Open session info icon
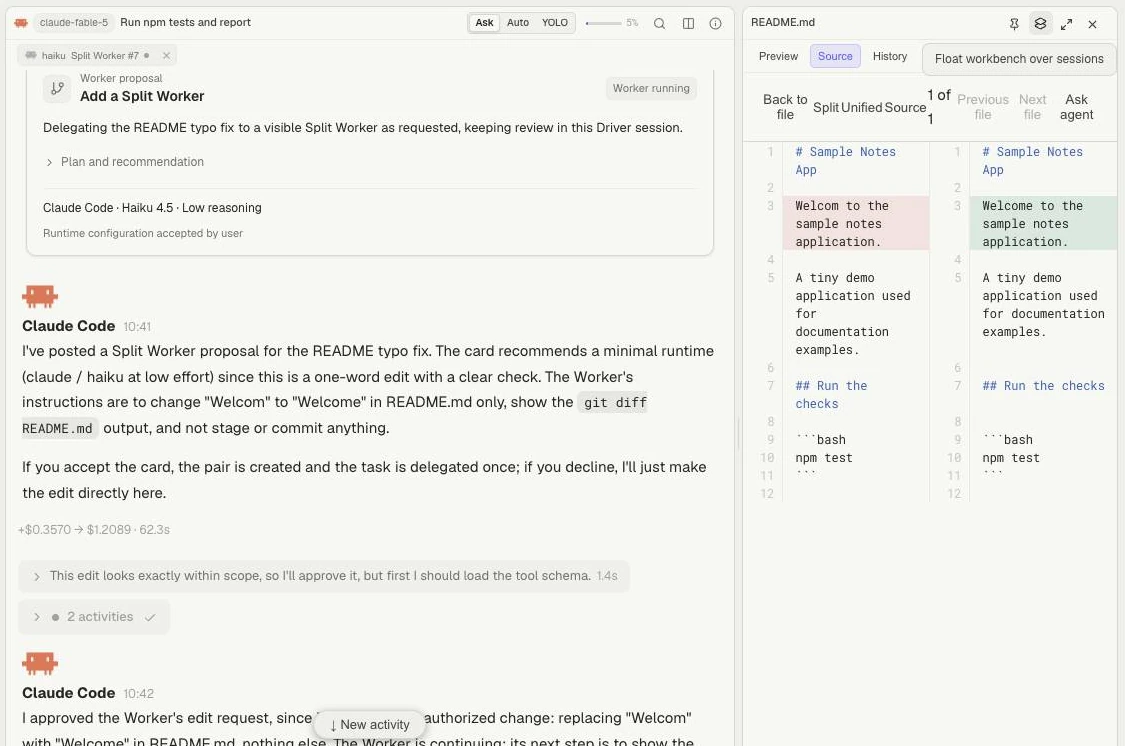 coord(715,24)
